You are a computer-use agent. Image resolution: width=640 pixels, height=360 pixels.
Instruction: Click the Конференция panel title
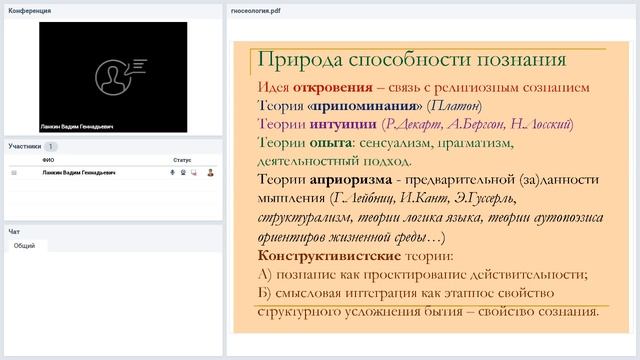point(30,11)
